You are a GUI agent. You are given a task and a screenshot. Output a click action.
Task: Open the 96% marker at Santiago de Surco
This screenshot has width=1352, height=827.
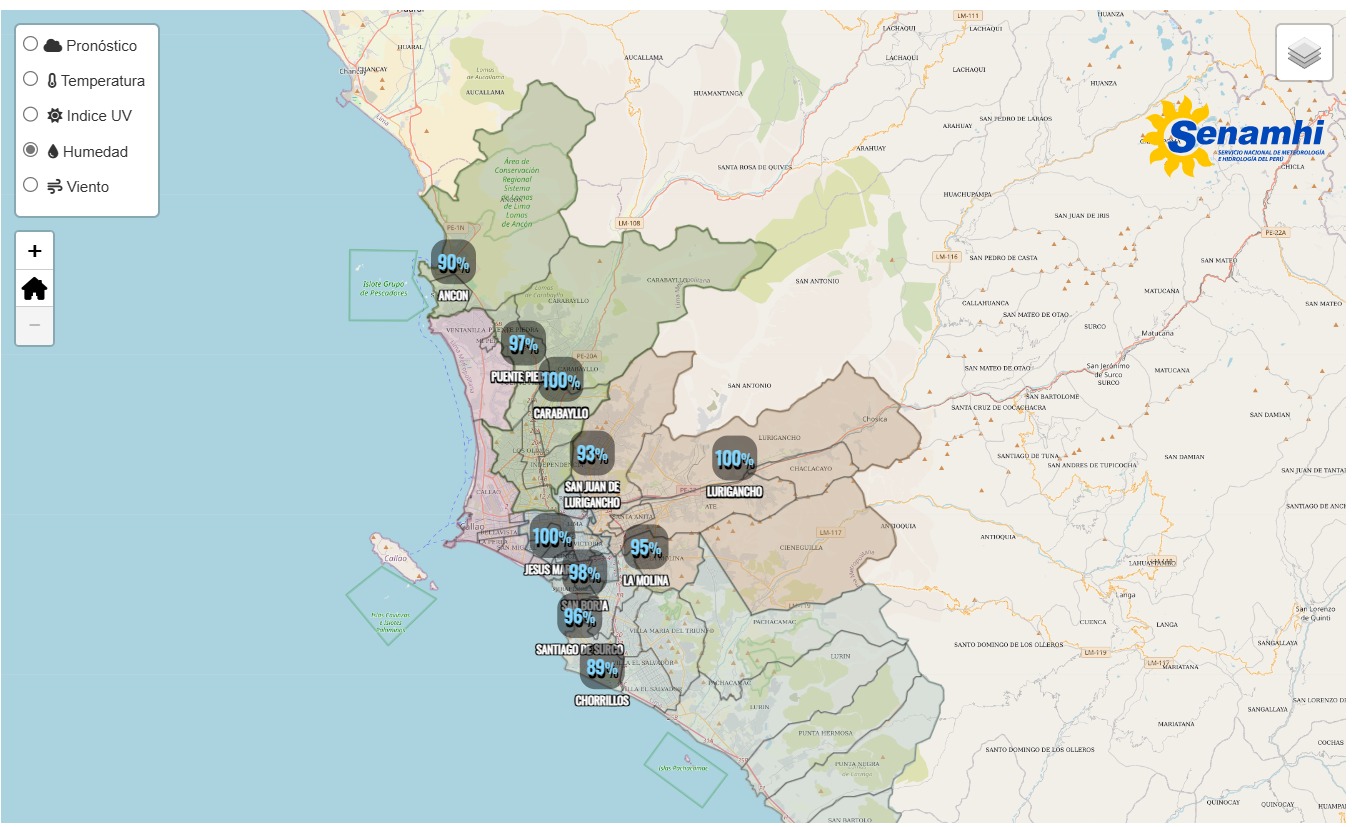pos(579,616)
